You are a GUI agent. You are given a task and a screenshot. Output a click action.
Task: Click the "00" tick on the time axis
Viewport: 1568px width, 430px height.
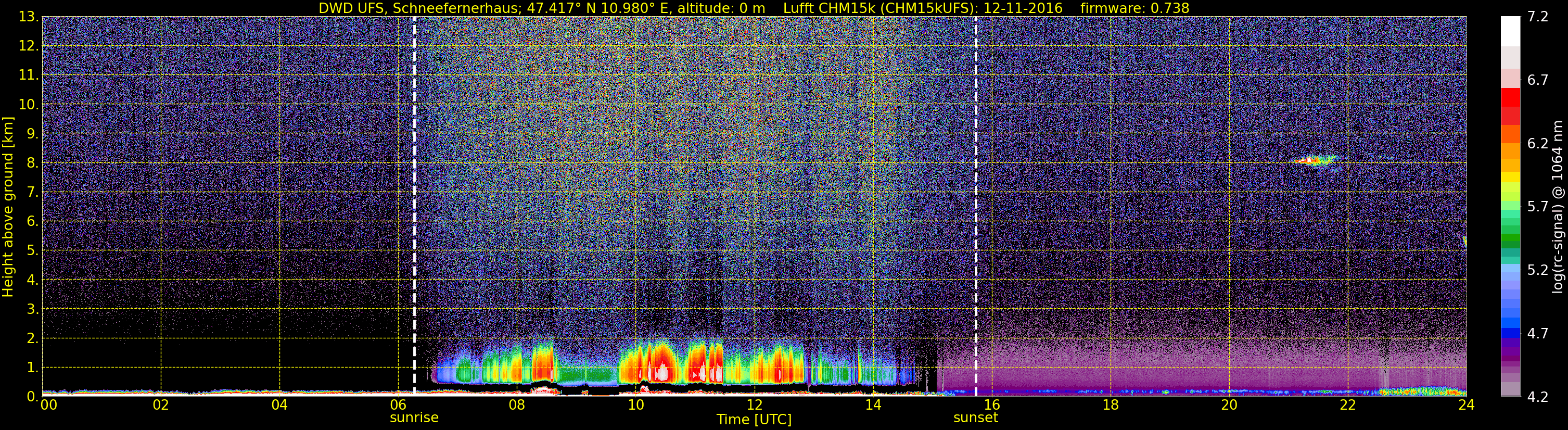click(x=49, y=406)
